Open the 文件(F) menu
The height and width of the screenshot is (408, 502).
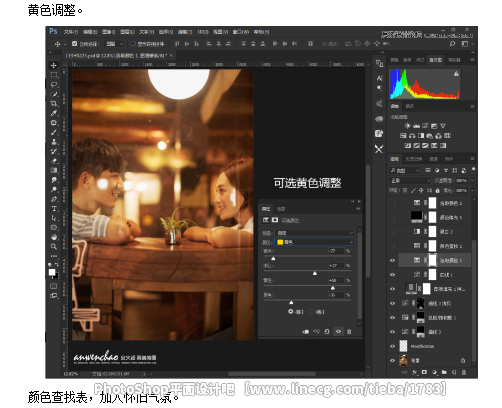coord(71,32)
